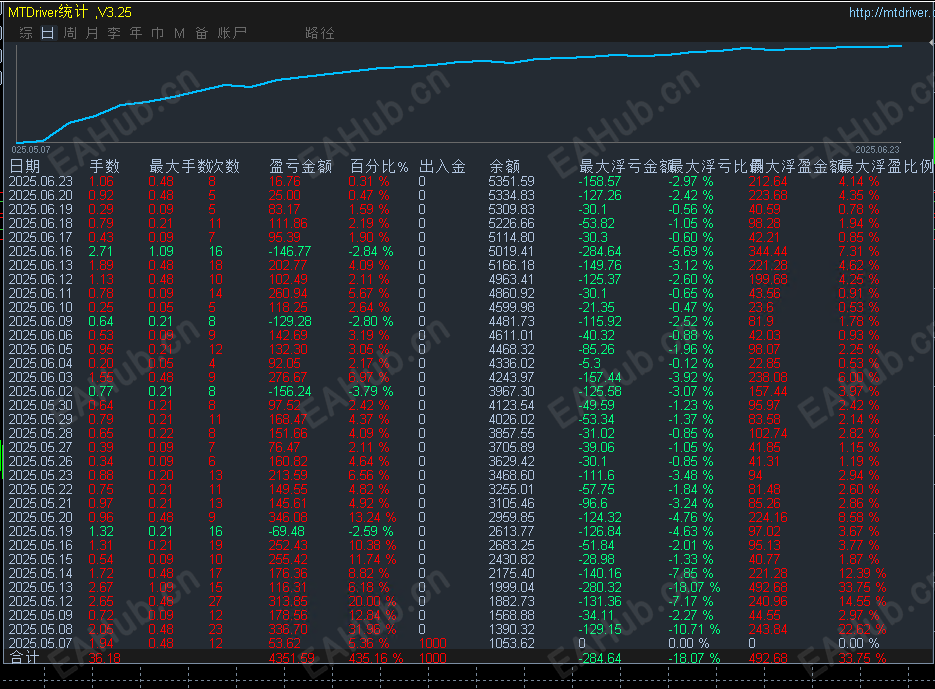935x689 pixels.
Task: Click the 巾 toolbar icon
Action: [157, 31]
